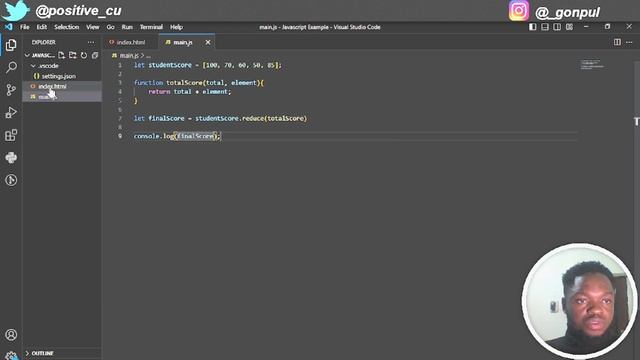Open Customize Layout icon

[x=569, y=27]
